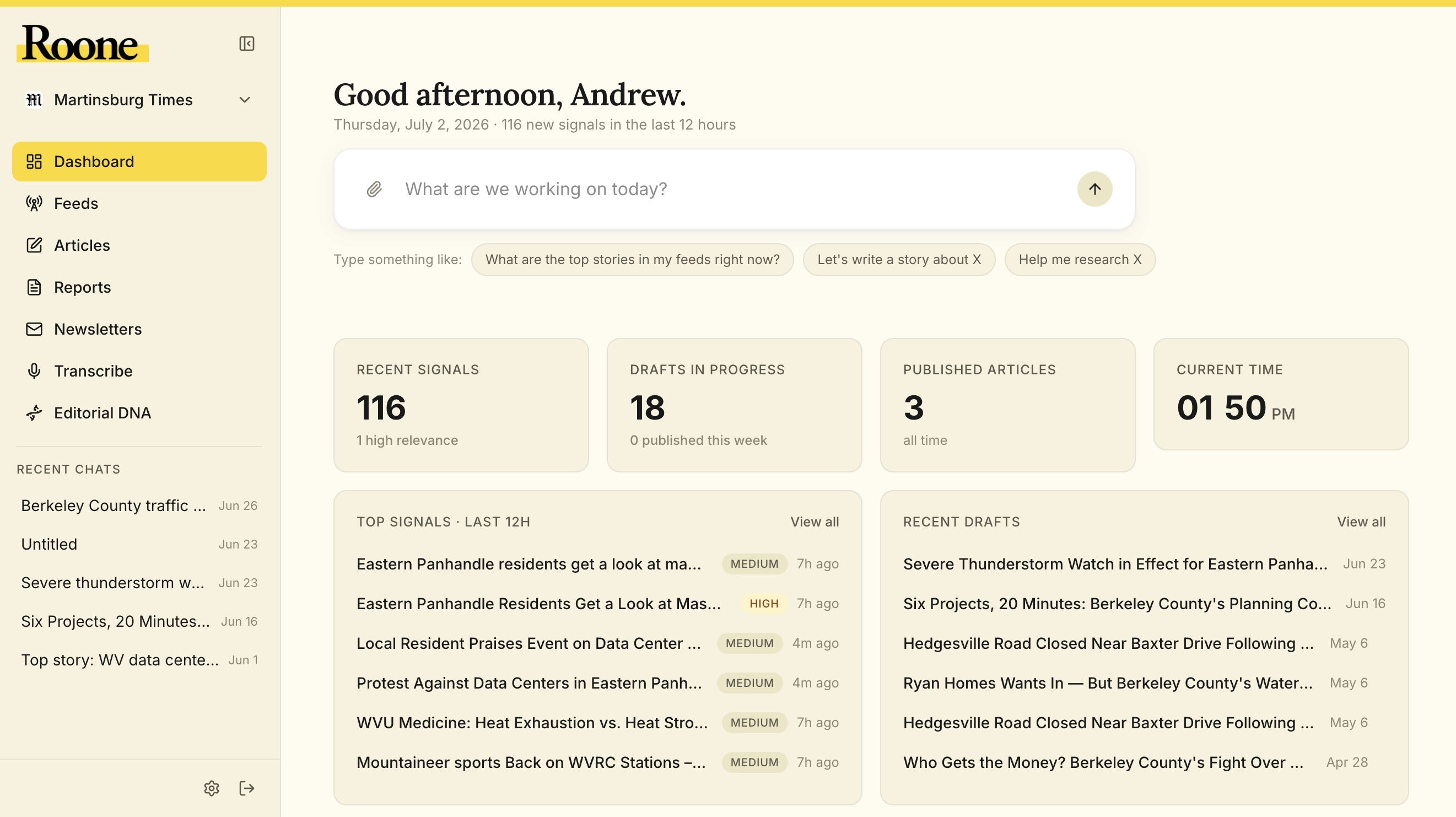1456x817 pixels.
Task: Click the '0 published this week' text
Action: coord(698,440)
